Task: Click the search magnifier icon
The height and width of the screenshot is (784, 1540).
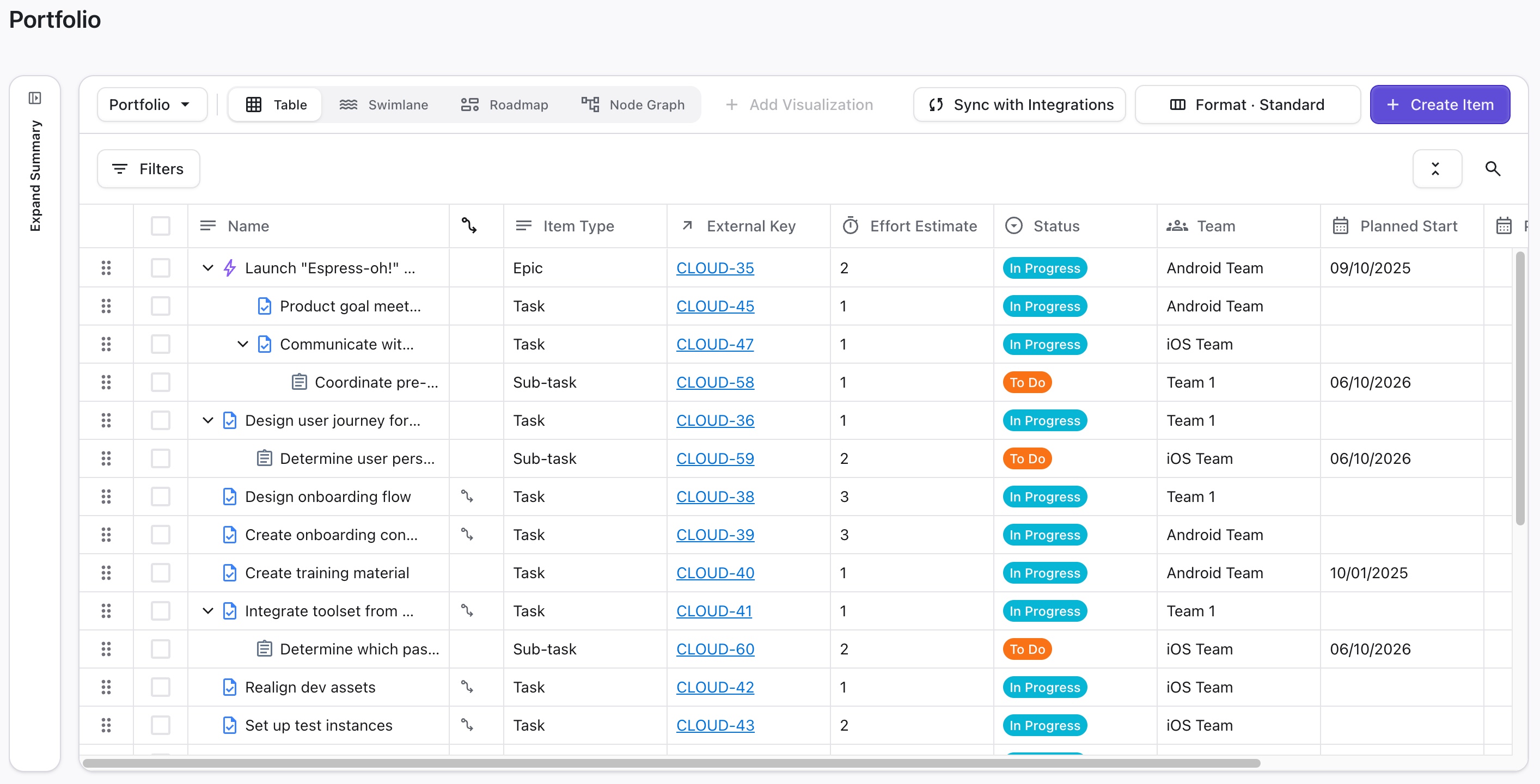Action: (1493, 169)
